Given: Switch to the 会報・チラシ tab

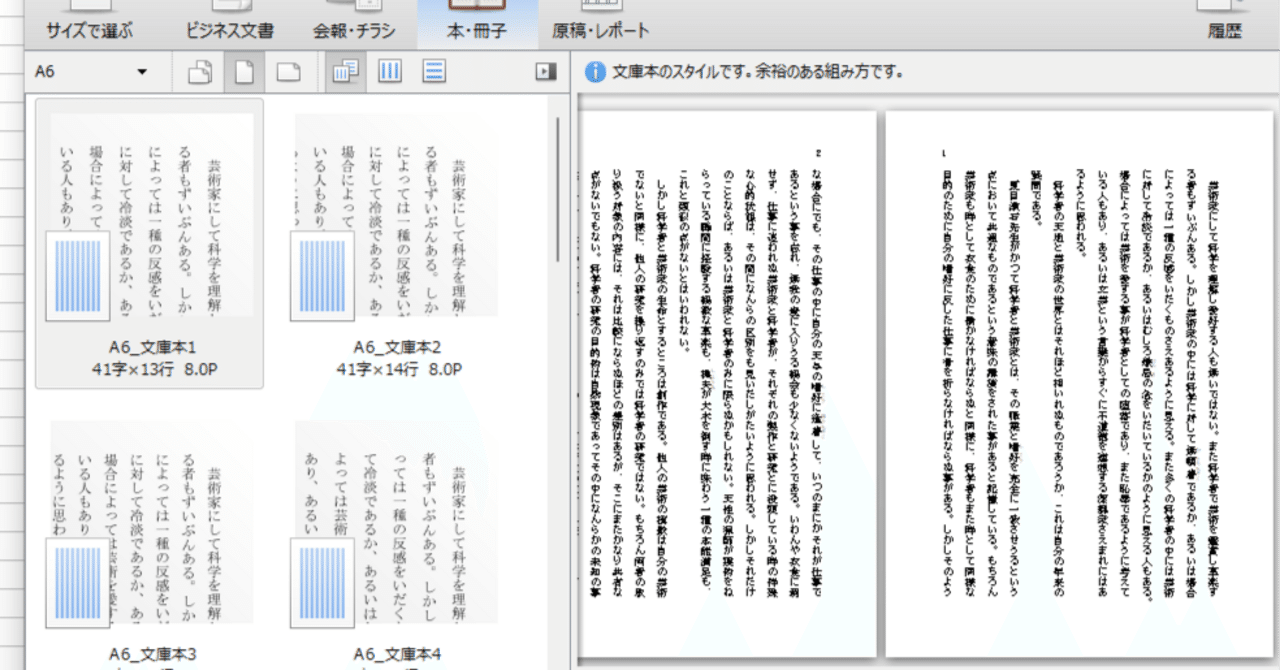Looking at the screenshot, I should pos(354,25).
